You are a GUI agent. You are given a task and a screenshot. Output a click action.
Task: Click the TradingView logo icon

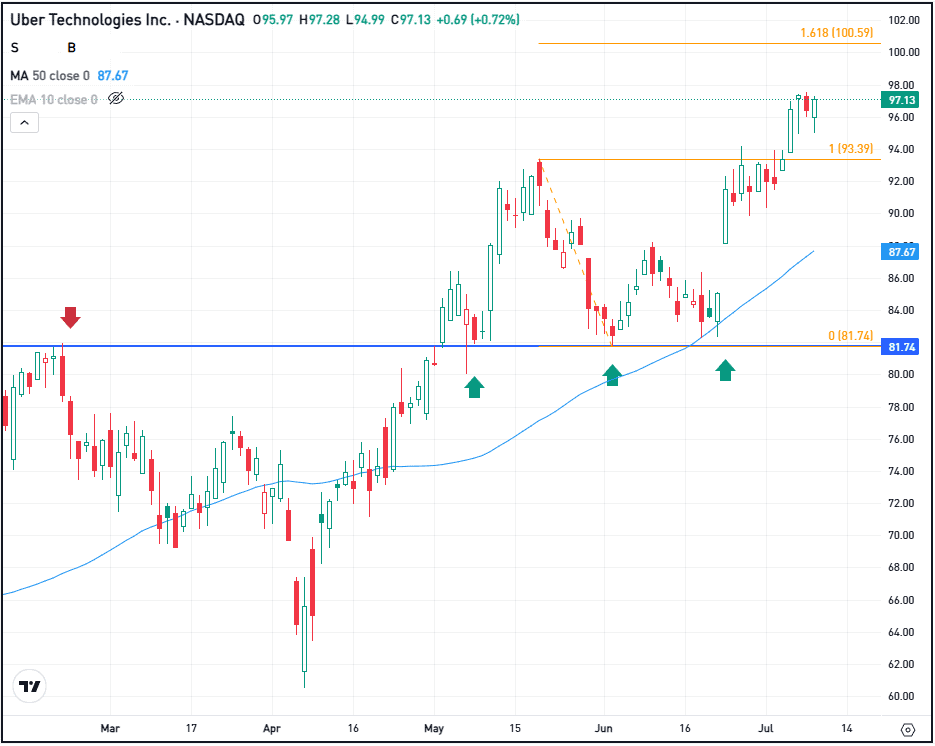[x=29, y=686]
